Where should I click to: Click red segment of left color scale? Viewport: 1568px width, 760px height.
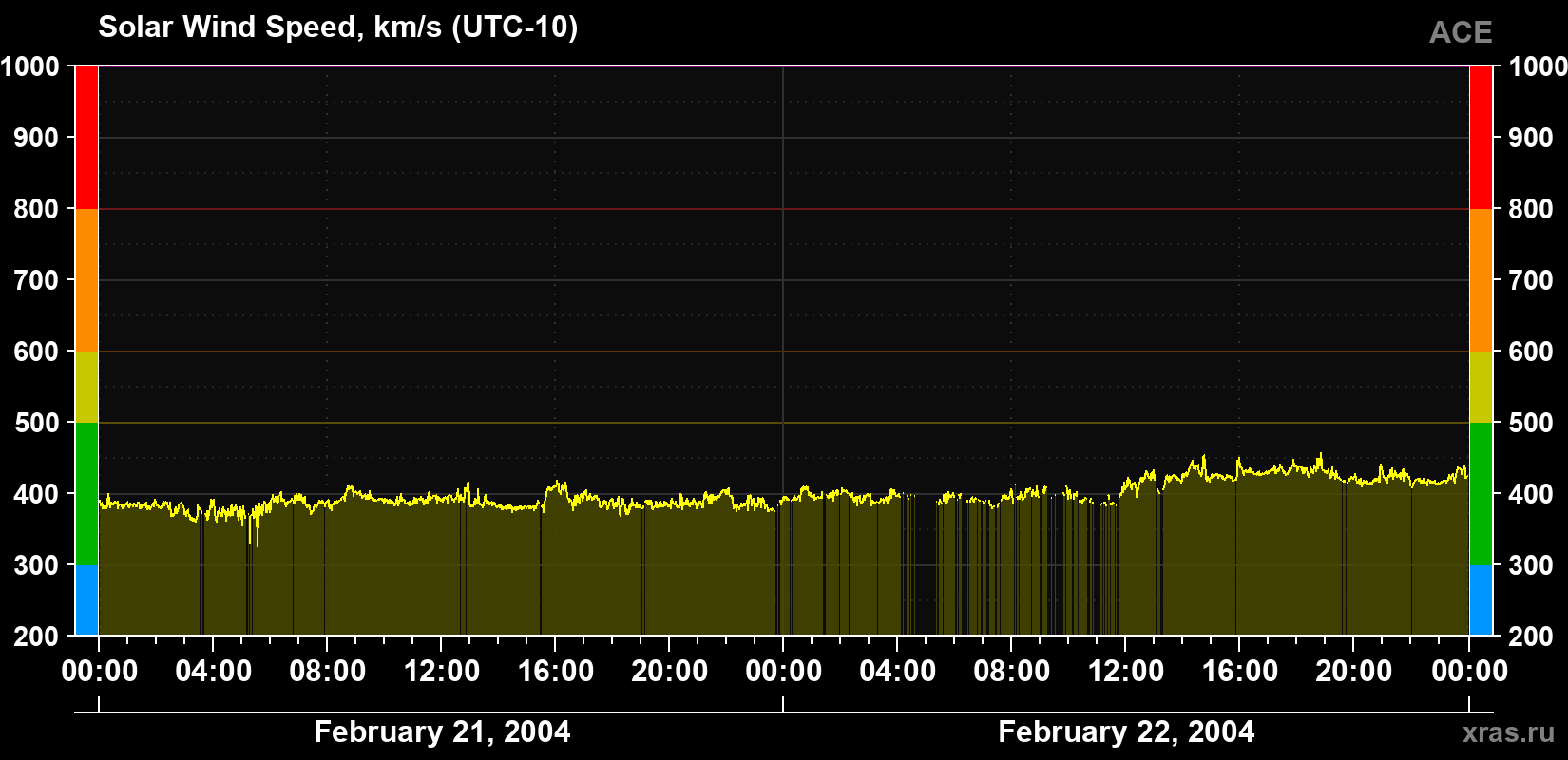(86, 138)
